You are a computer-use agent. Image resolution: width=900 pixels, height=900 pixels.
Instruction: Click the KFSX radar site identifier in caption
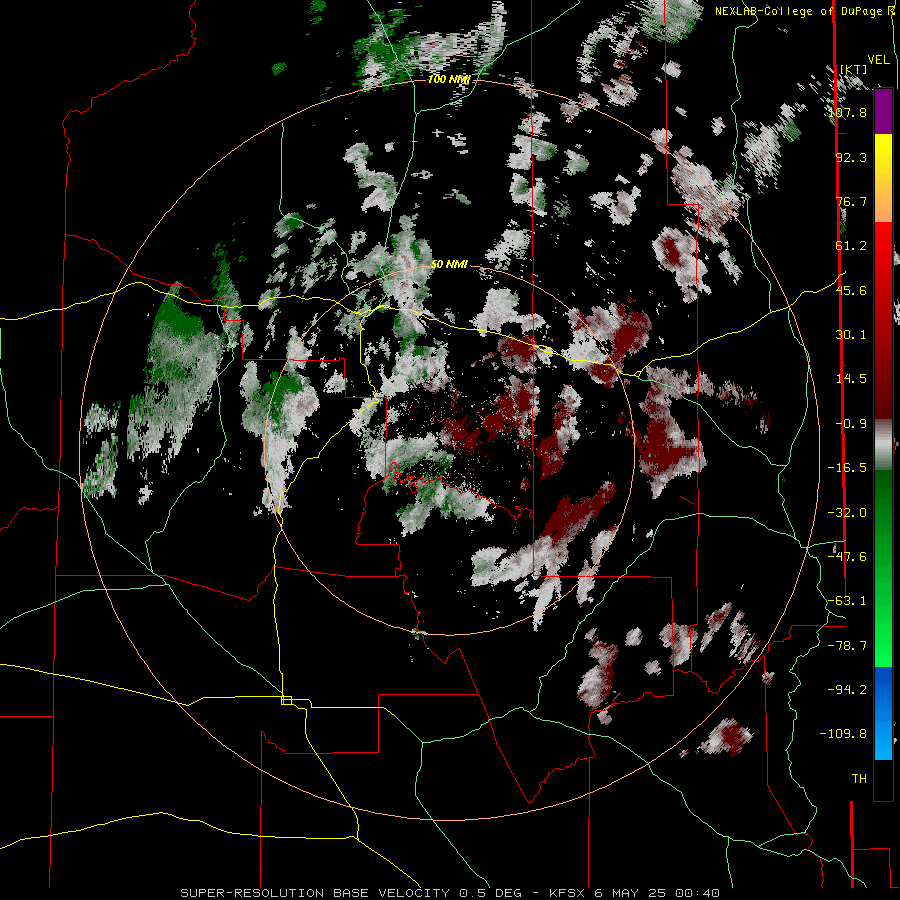(566, 893)
